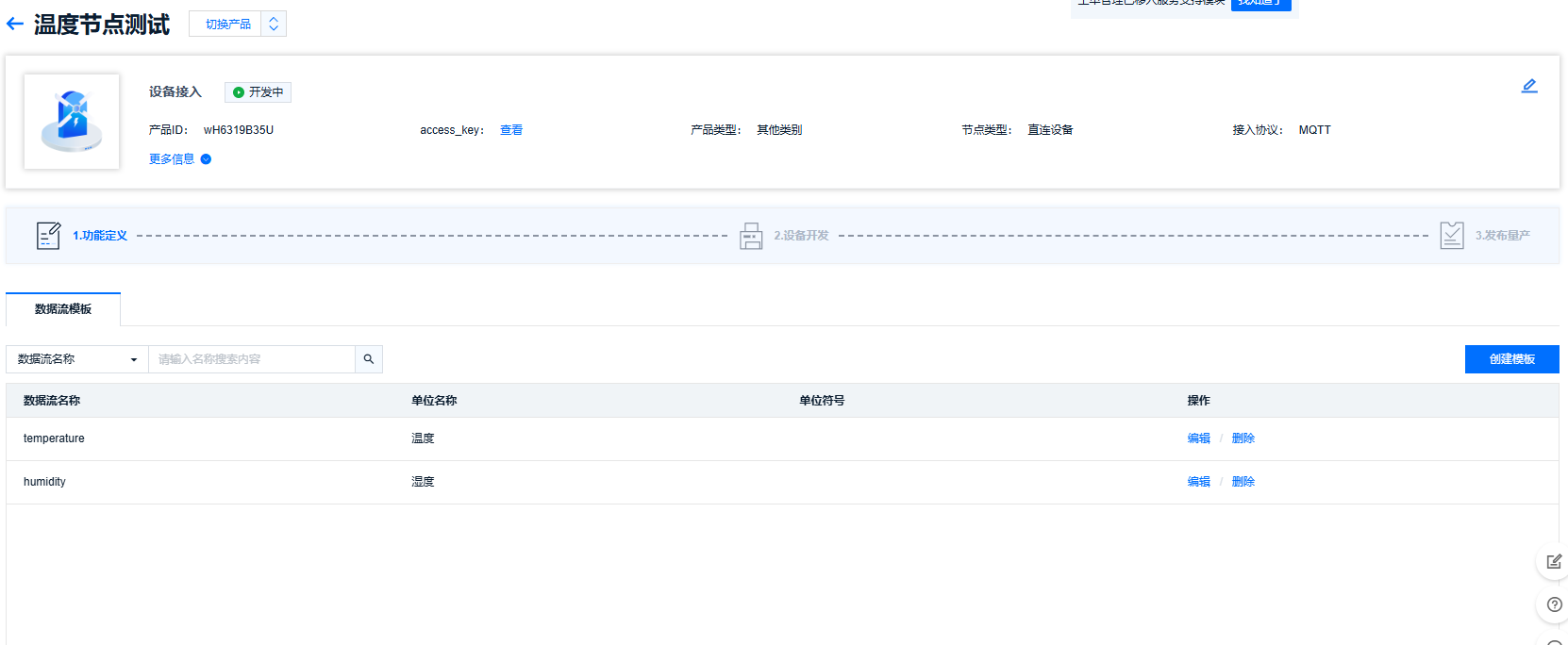Click the 发布量产 step checklist icon
The image size is (1568, 645).
[x=1452, y=236]
